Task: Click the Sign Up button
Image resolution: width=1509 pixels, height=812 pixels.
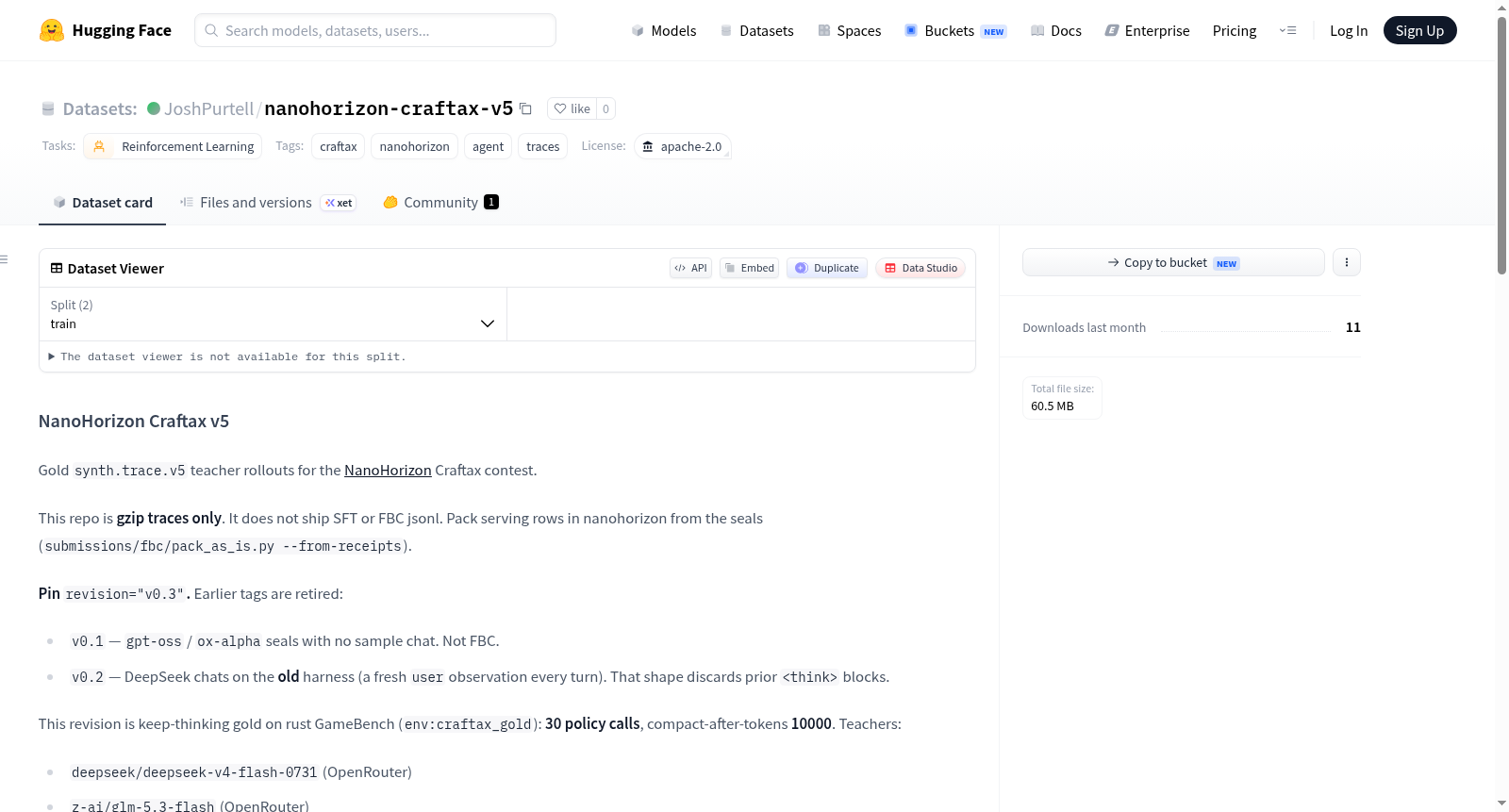Action: coord(1420,30)
